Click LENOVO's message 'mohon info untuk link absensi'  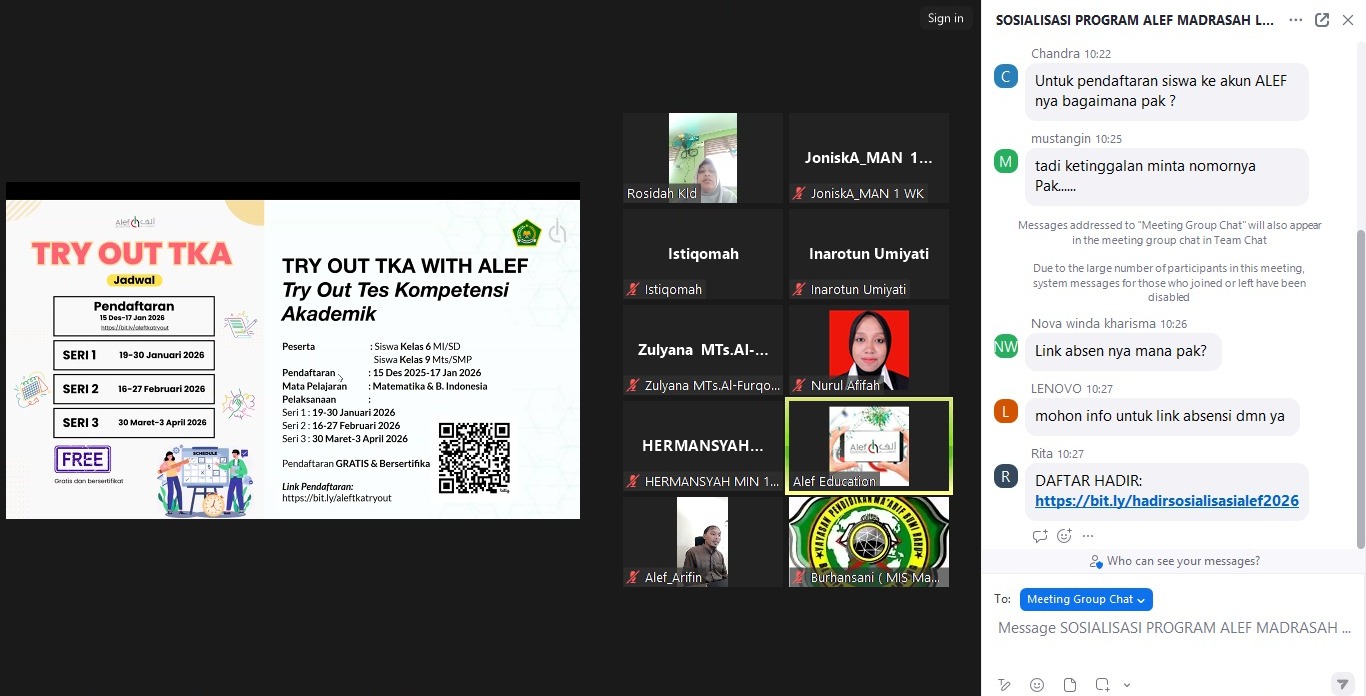pyautogui.click(x=1162, y=416)
